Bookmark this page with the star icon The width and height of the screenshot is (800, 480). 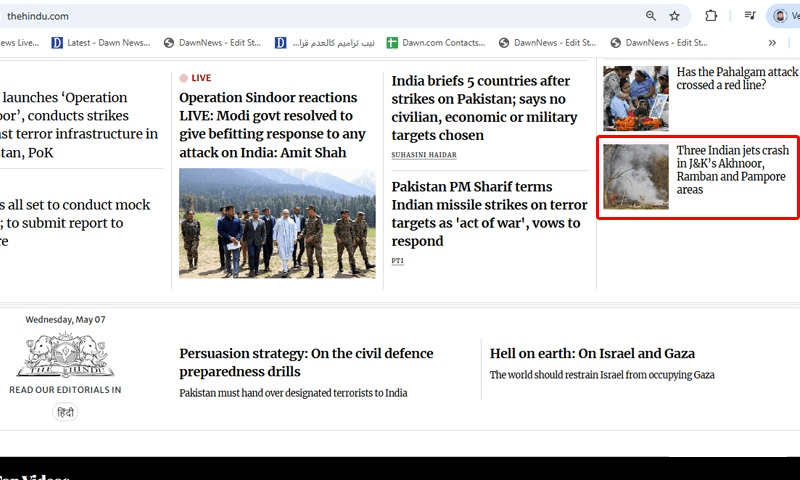(674, 16)
